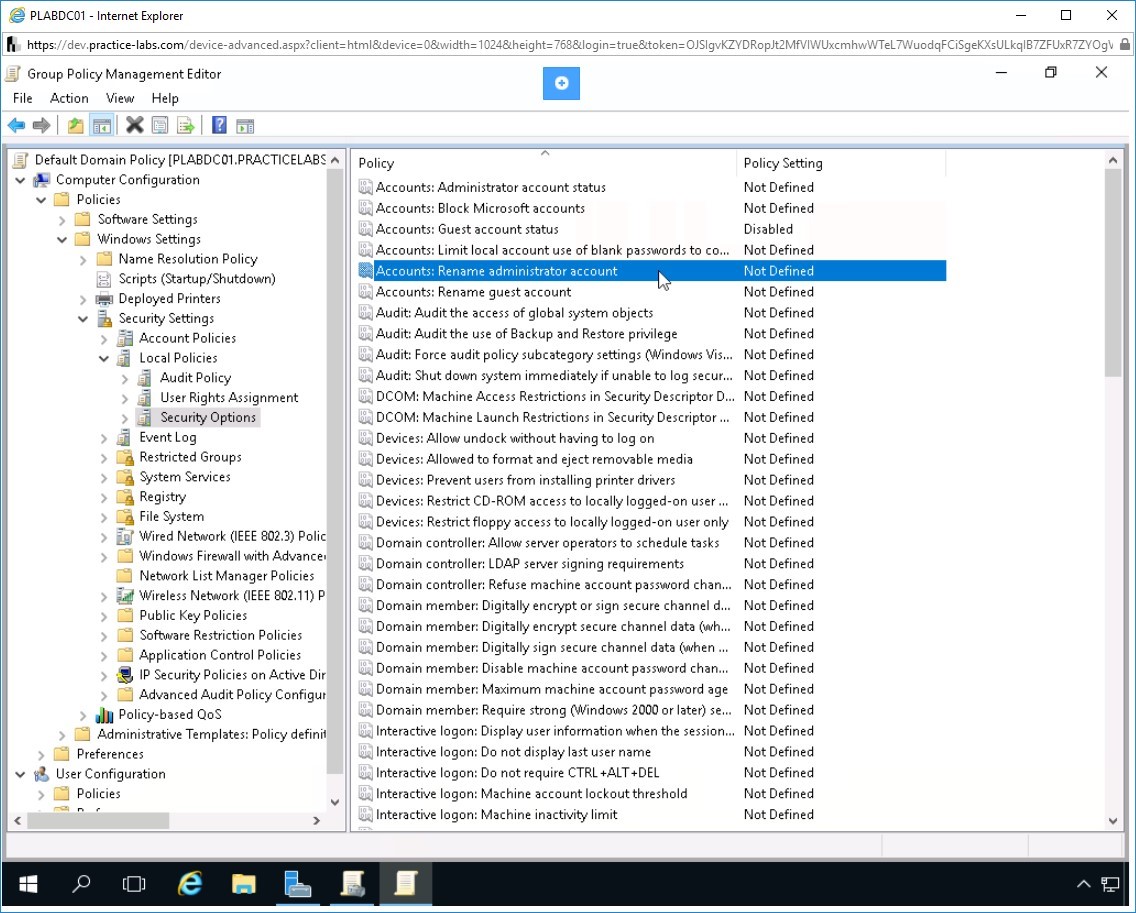Screen dimensions: 1136x913
Task: Click Policy-based QoS chart icon
Action: tap(104, 714)
